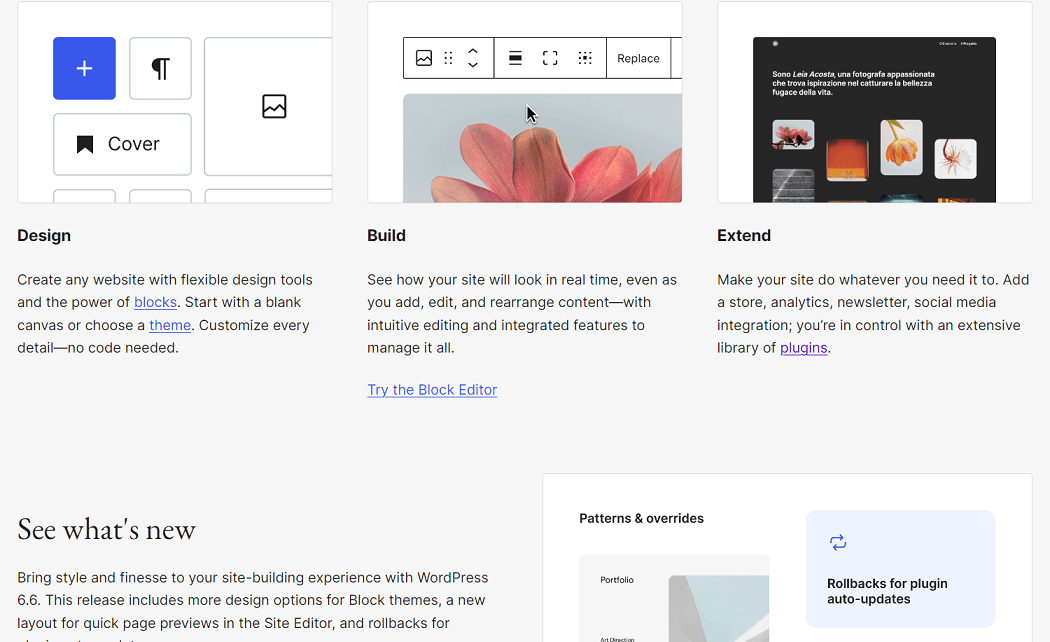
Task: Open the Portfolio pattern preview
Action: tap(674, 598)
